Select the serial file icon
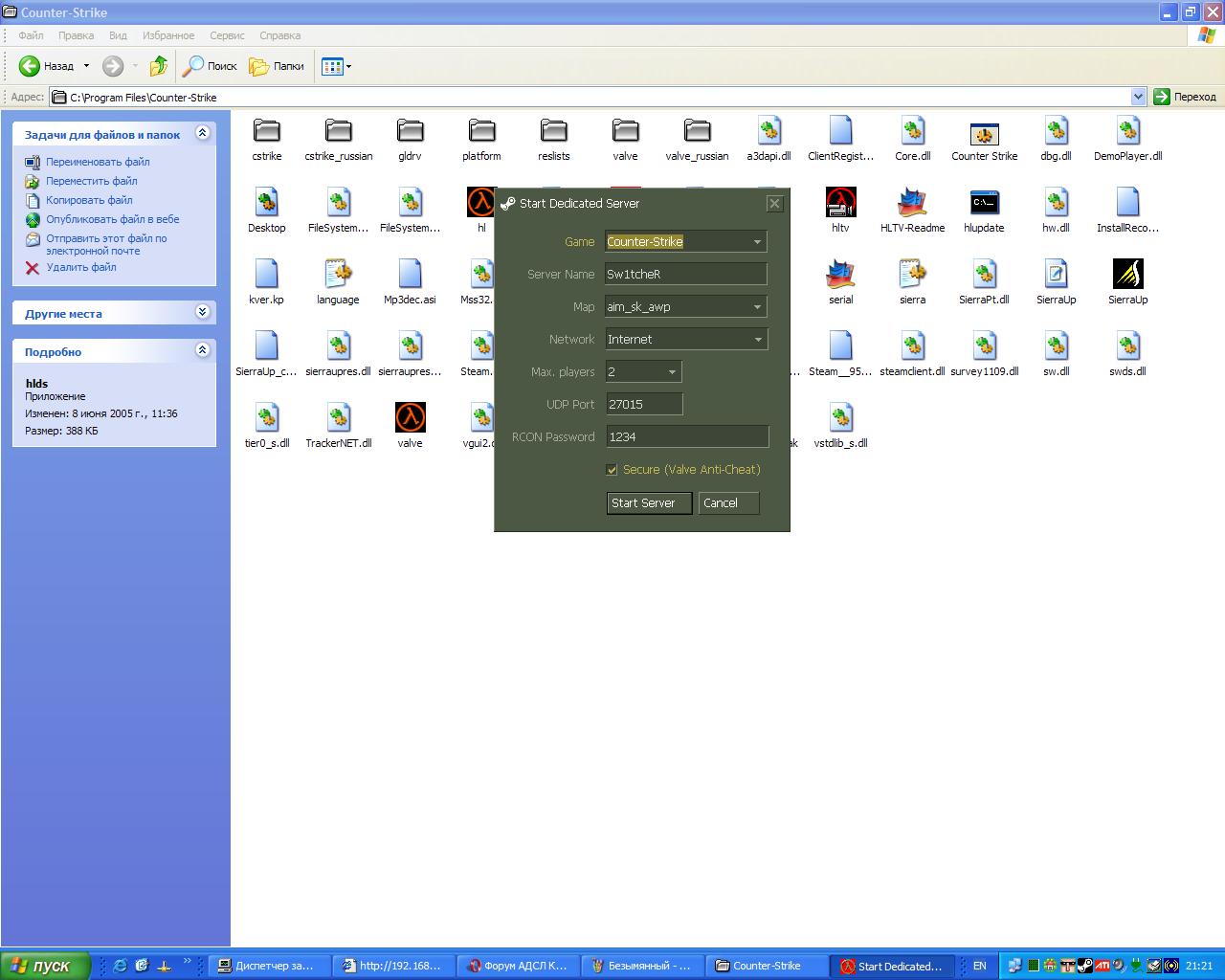This screenshot has height=980, width=1225. (x=840, y=275)
